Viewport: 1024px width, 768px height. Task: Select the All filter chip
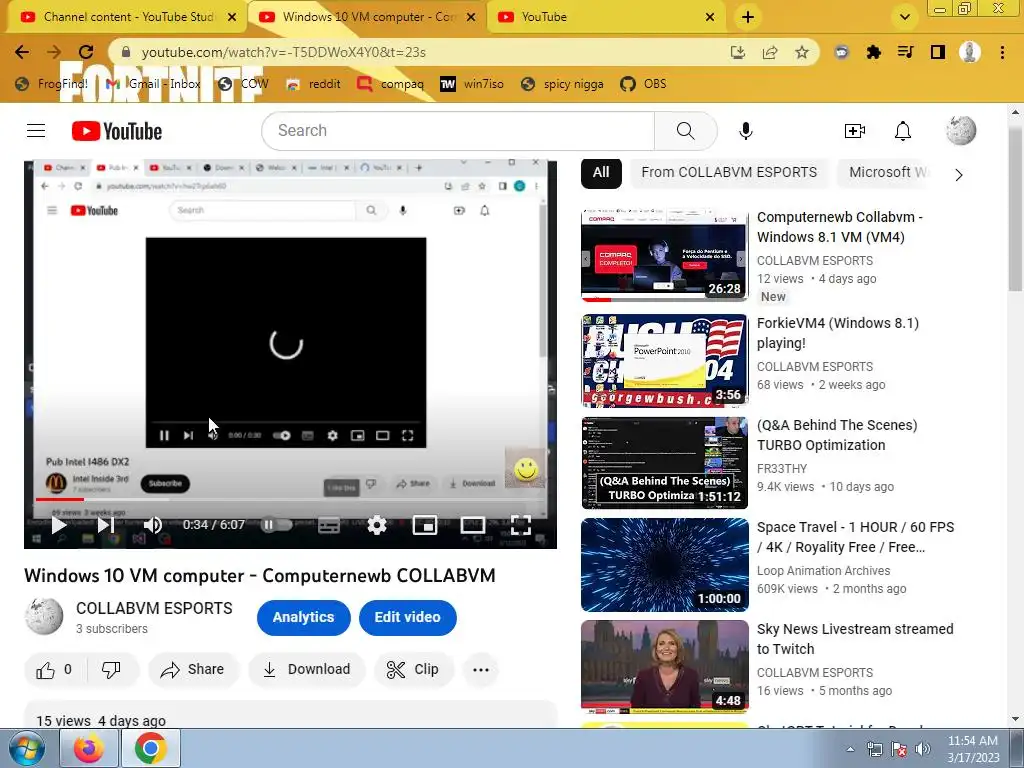coord(601,173)
